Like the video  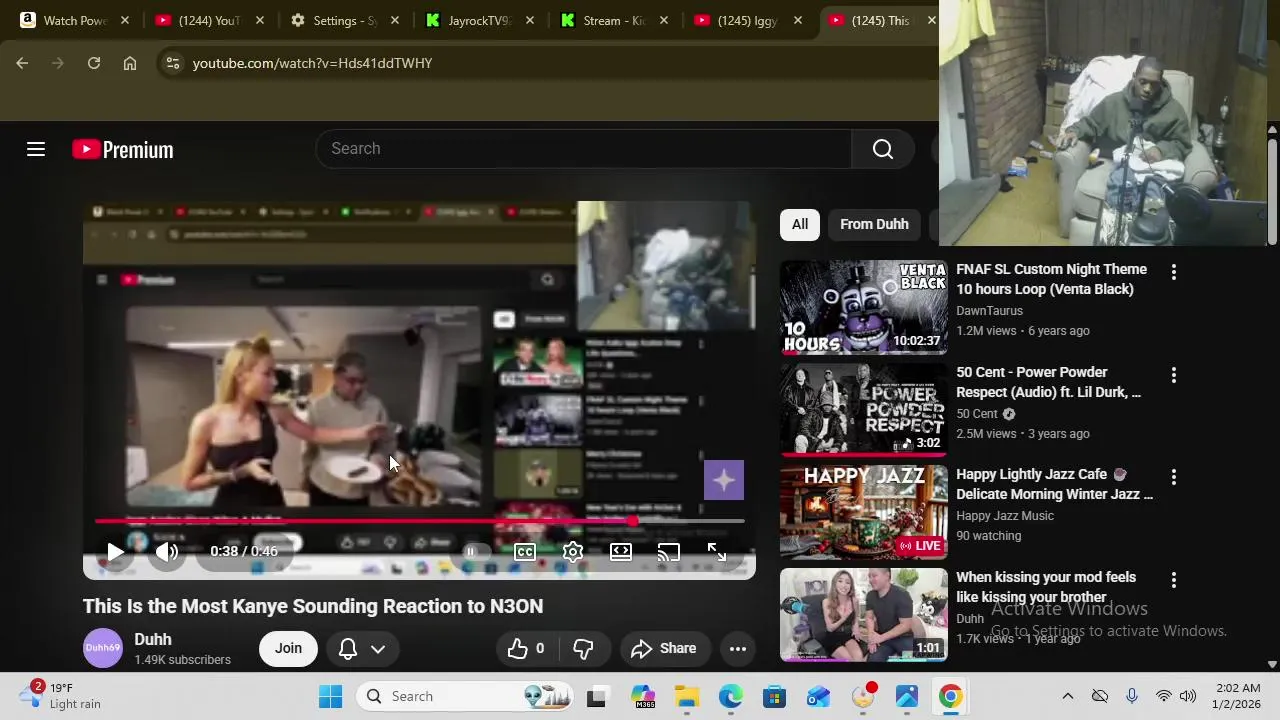(x=526, y=648)
